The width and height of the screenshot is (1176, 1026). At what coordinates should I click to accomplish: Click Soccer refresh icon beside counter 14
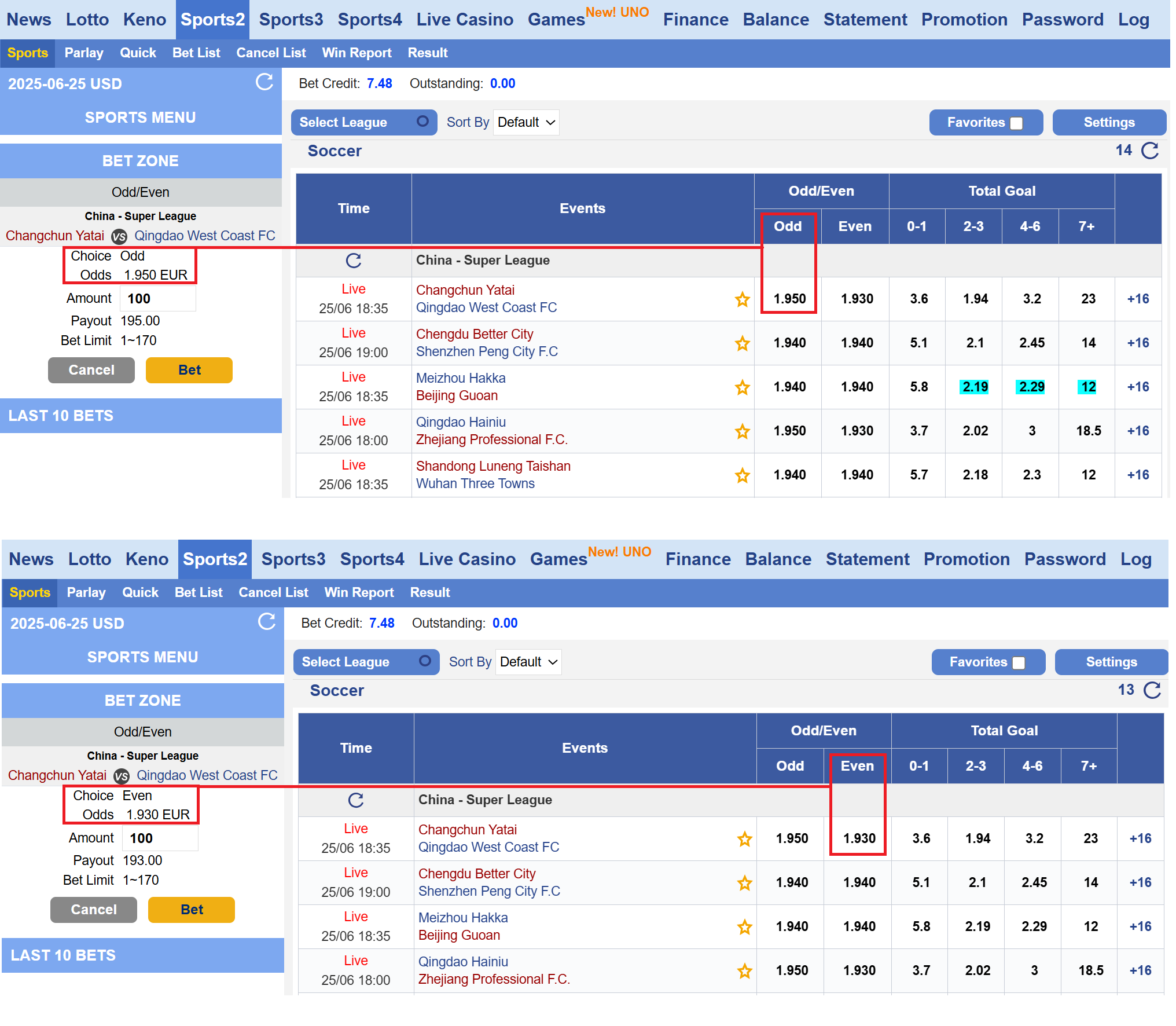pyautogui.click(x=1150, y=151)
